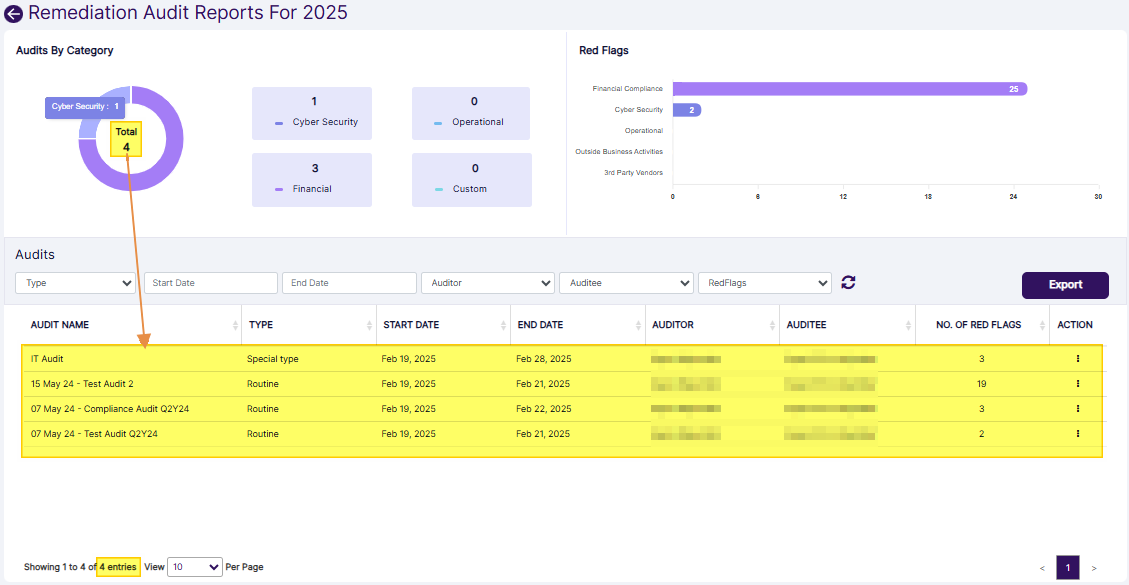1129x585 pixels.
Task: Refresh the audits list
Action: click(848, 283)
